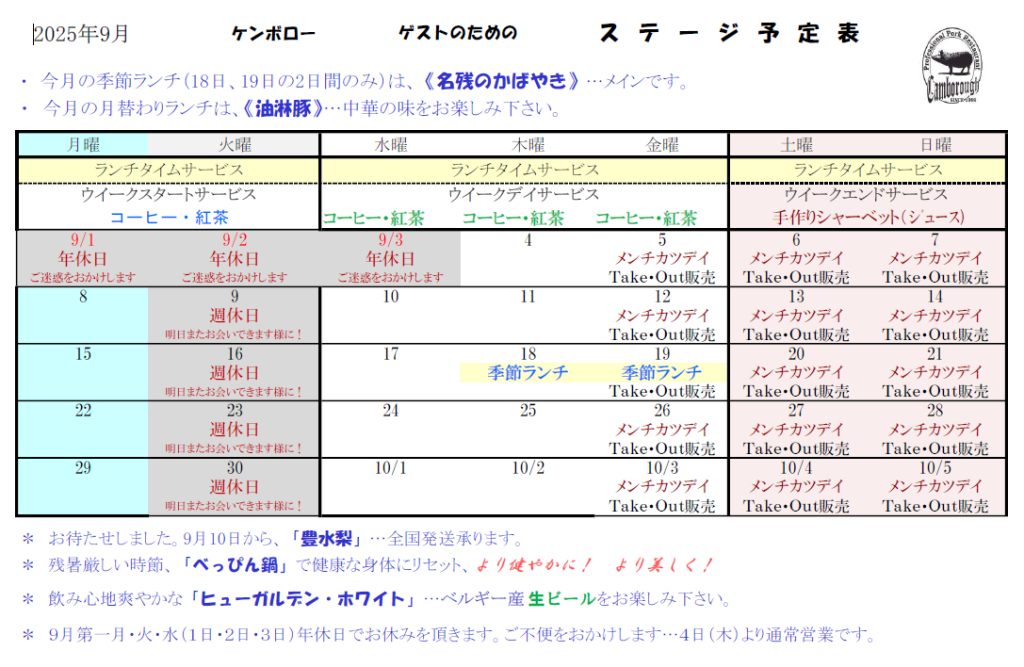
Task: Click 'メンチカツデイ' under date 26
Action: pyautogui.click(x=662, y=430)
